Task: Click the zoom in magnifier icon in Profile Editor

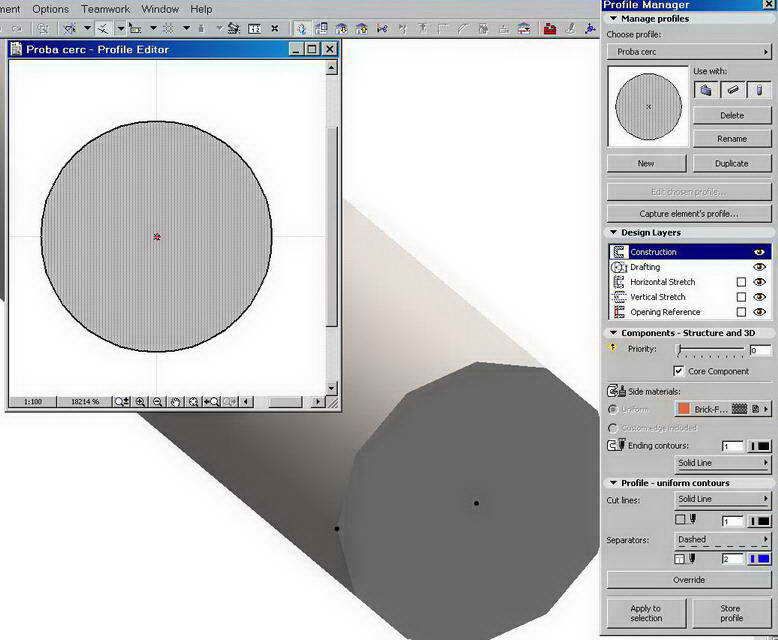Action: (140, 401)
